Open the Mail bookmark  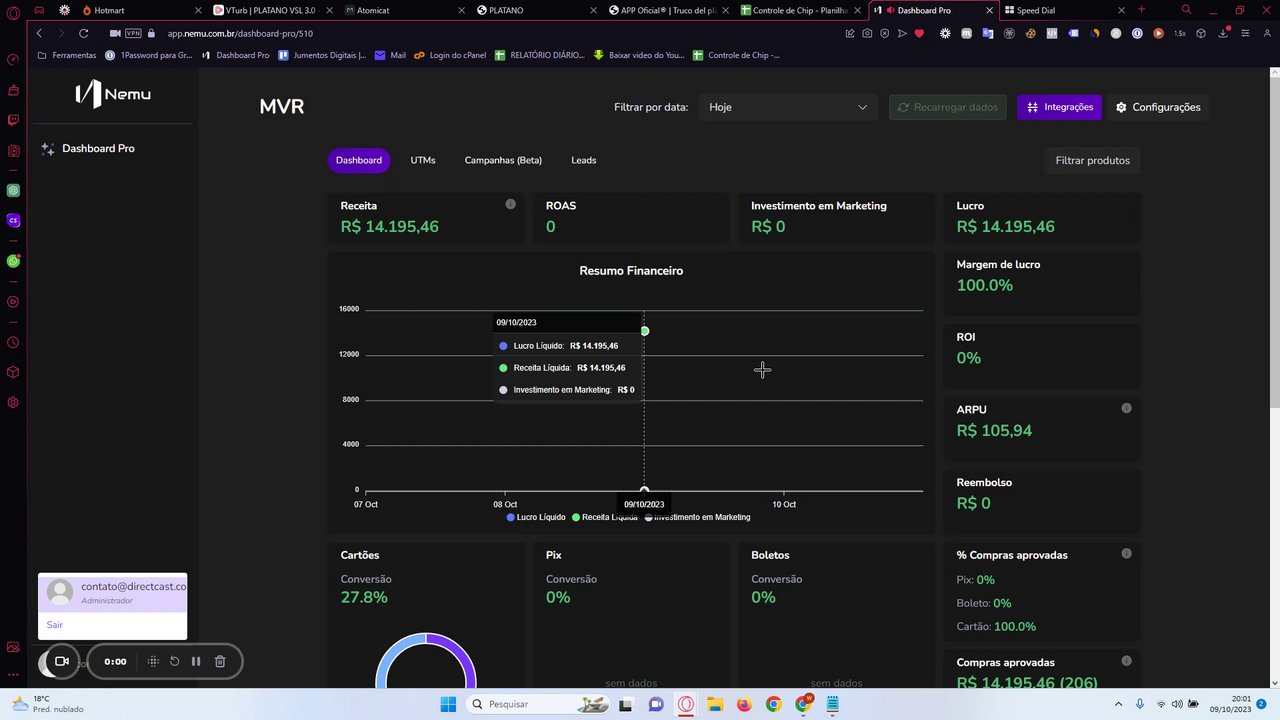[390, 55]
